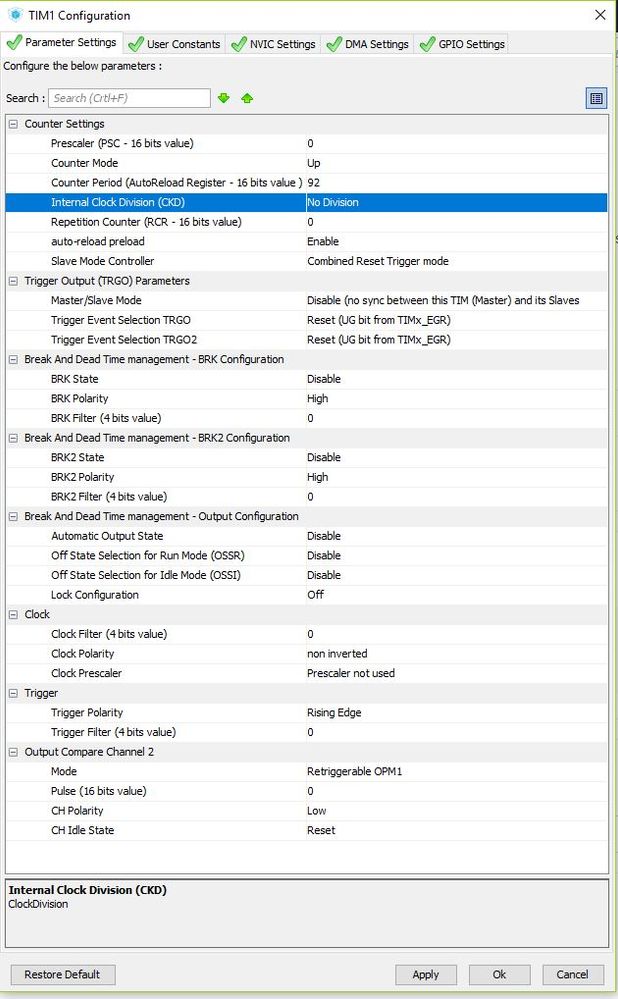
Task: Select the Repetition Counter (RCR) row
Action: 306,222
